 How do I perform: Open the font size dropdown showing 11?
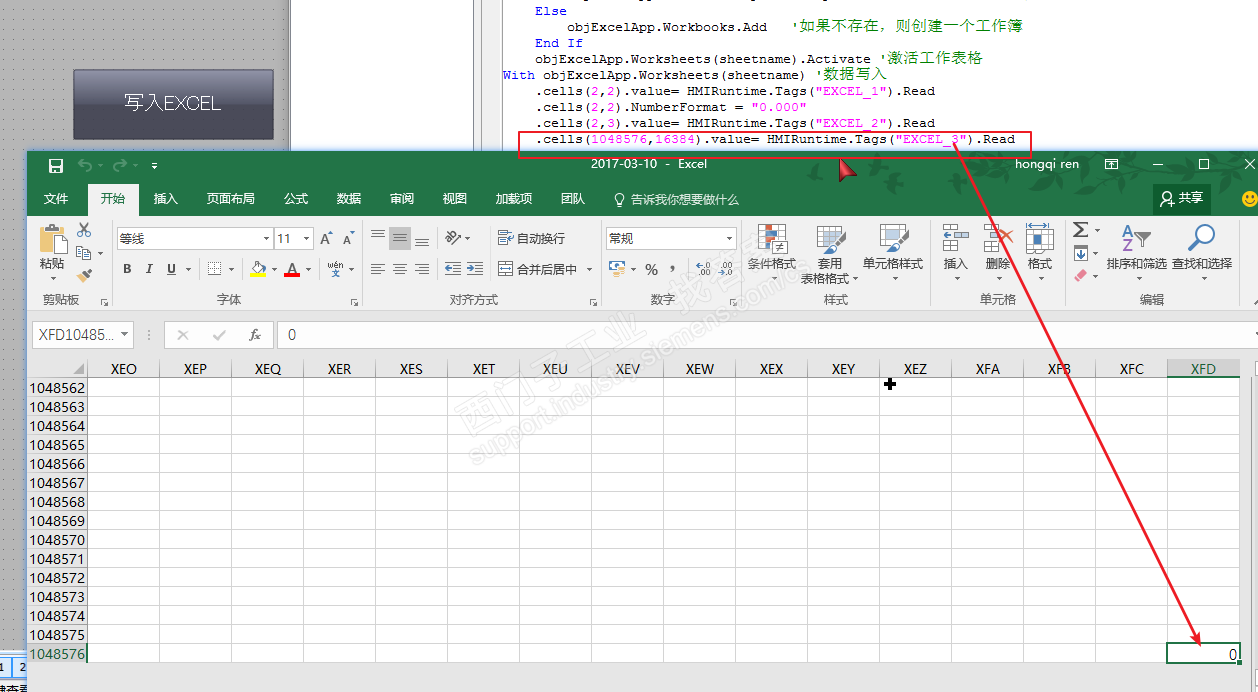click(307, 239)
